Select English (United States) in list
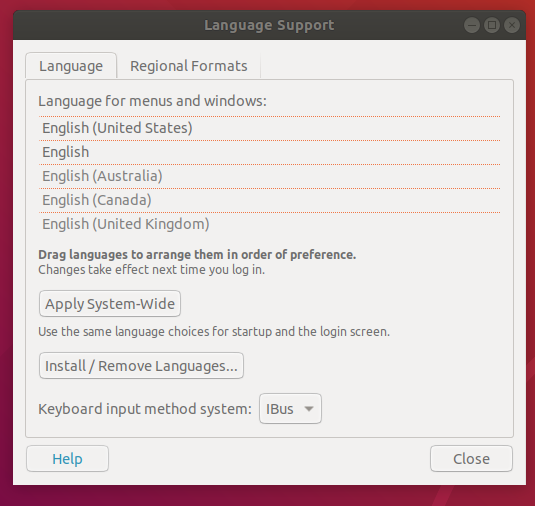This screenshot has height=506, width=535. pyautogui.click(x=270, y=128)
